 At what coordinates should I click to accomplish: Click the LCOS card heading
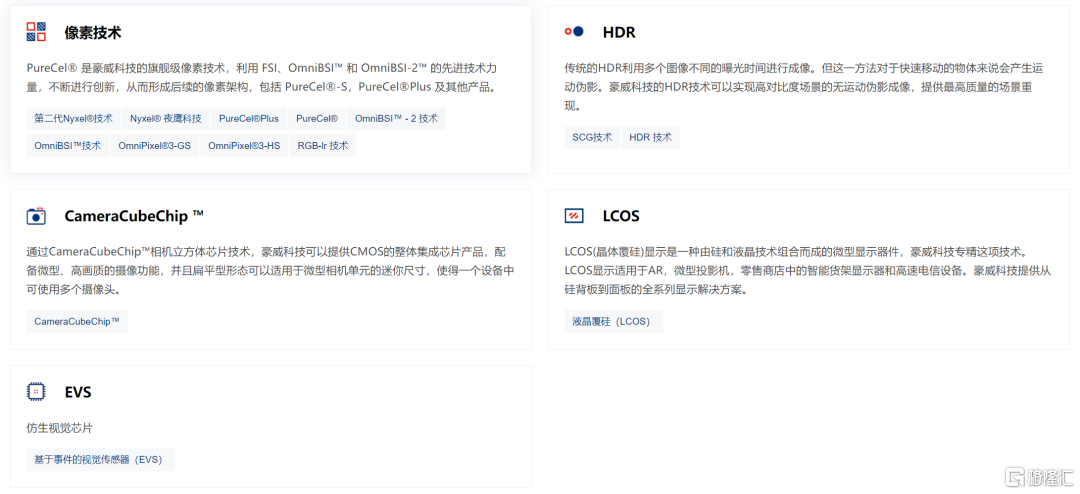coord(621,216)
